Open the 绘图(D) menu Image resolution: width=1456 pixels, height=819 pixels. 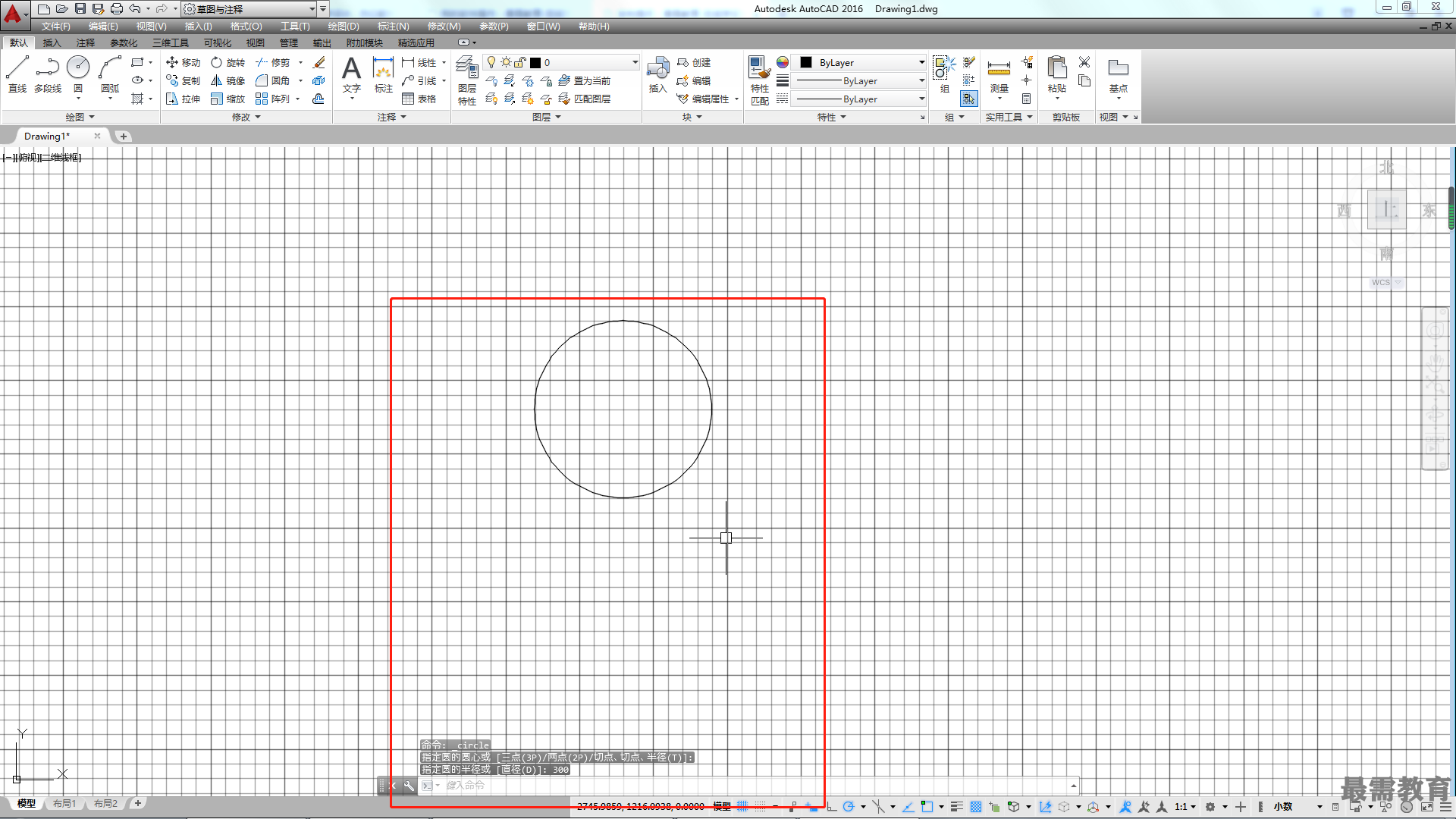pyautogui.click(x=344, y=27)
